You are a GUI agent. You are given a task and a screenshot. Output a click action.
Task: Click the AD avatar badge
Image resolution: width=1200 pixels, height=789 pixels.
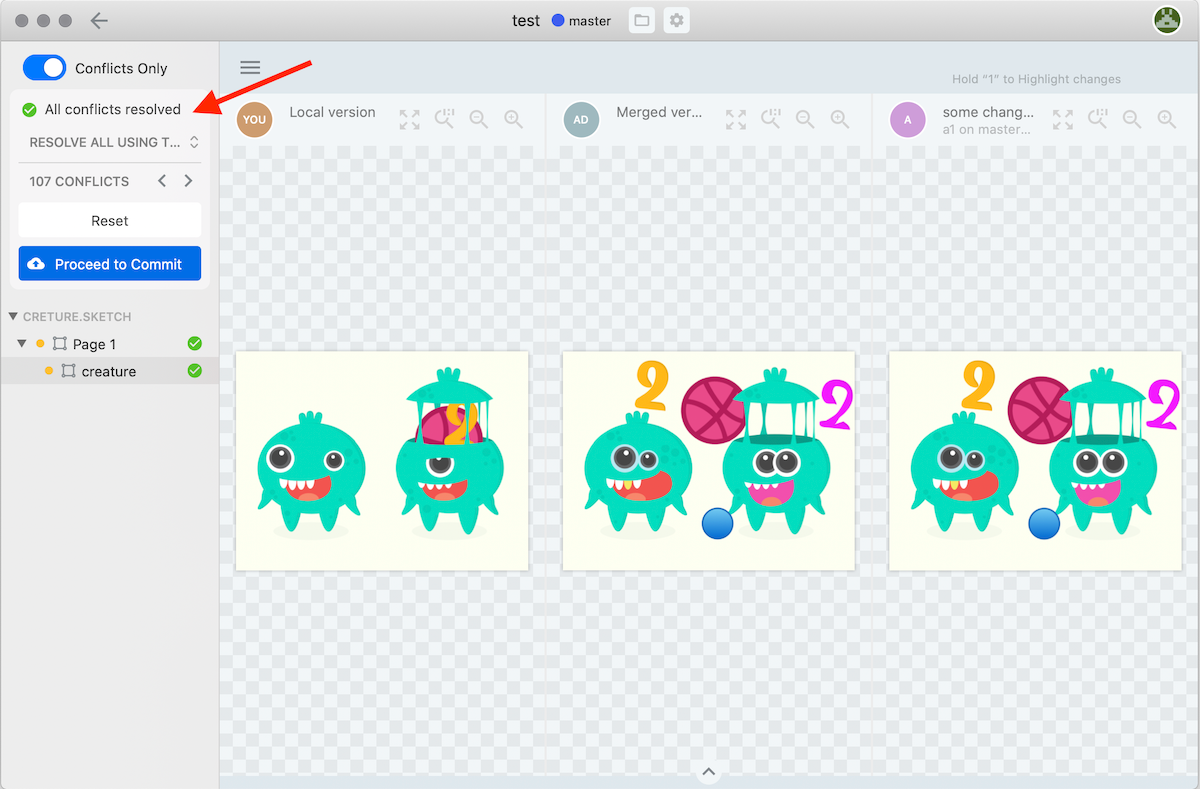[581, 120]
